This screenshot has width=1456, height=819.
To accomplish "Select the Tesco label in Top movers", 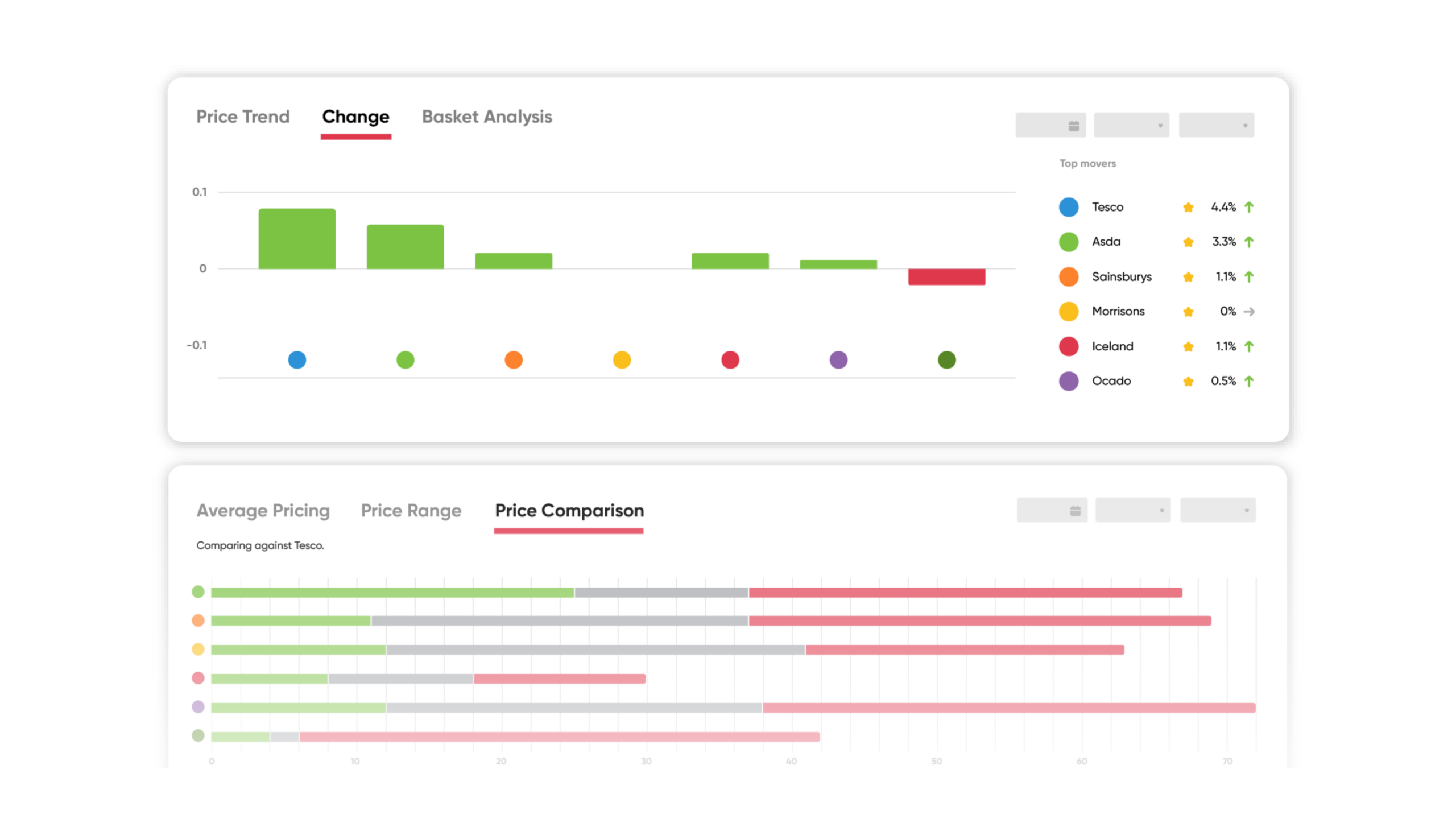I will coord(1107,207).
